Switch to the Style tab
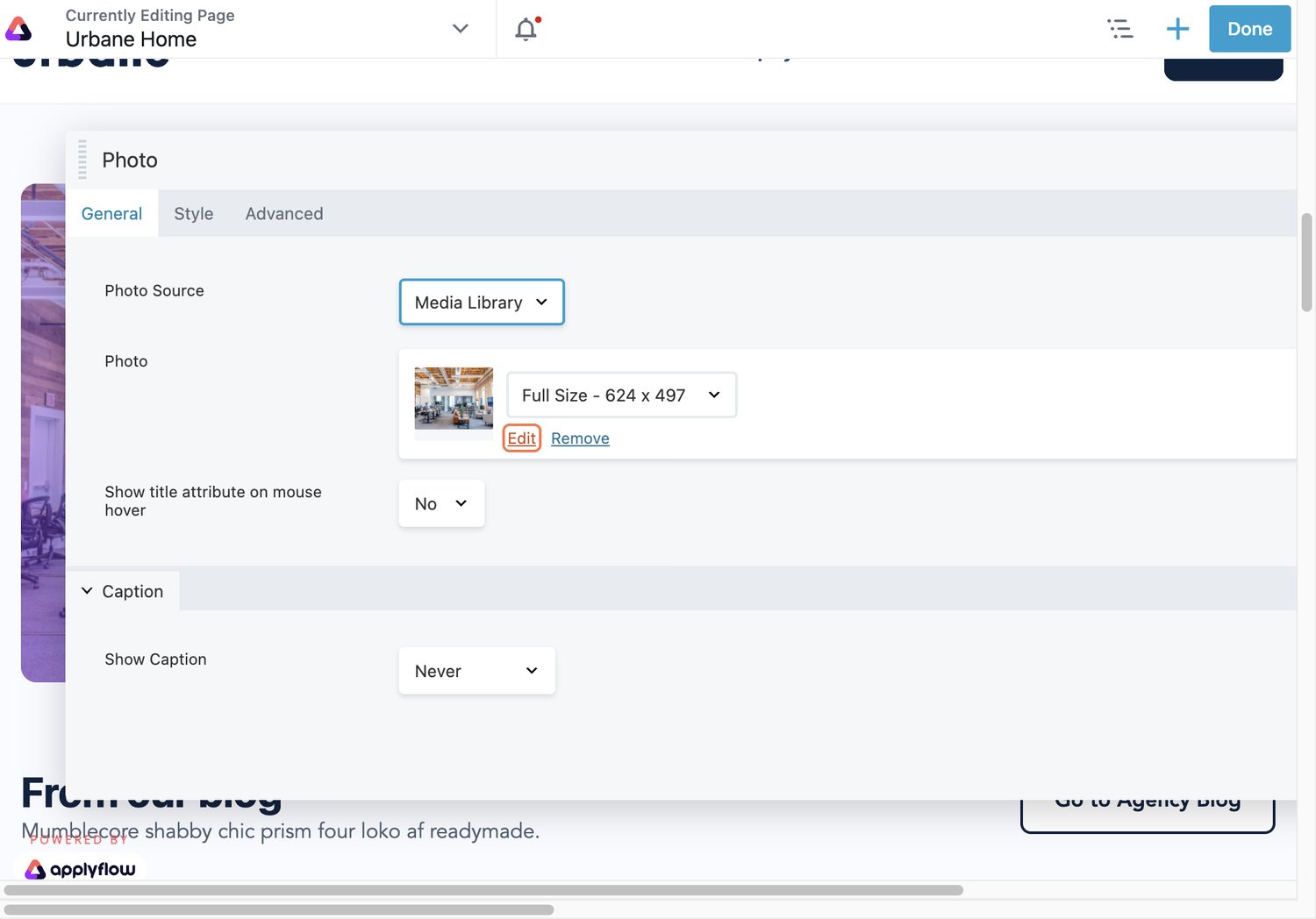Screen dimensions: 1316x919 194,213
